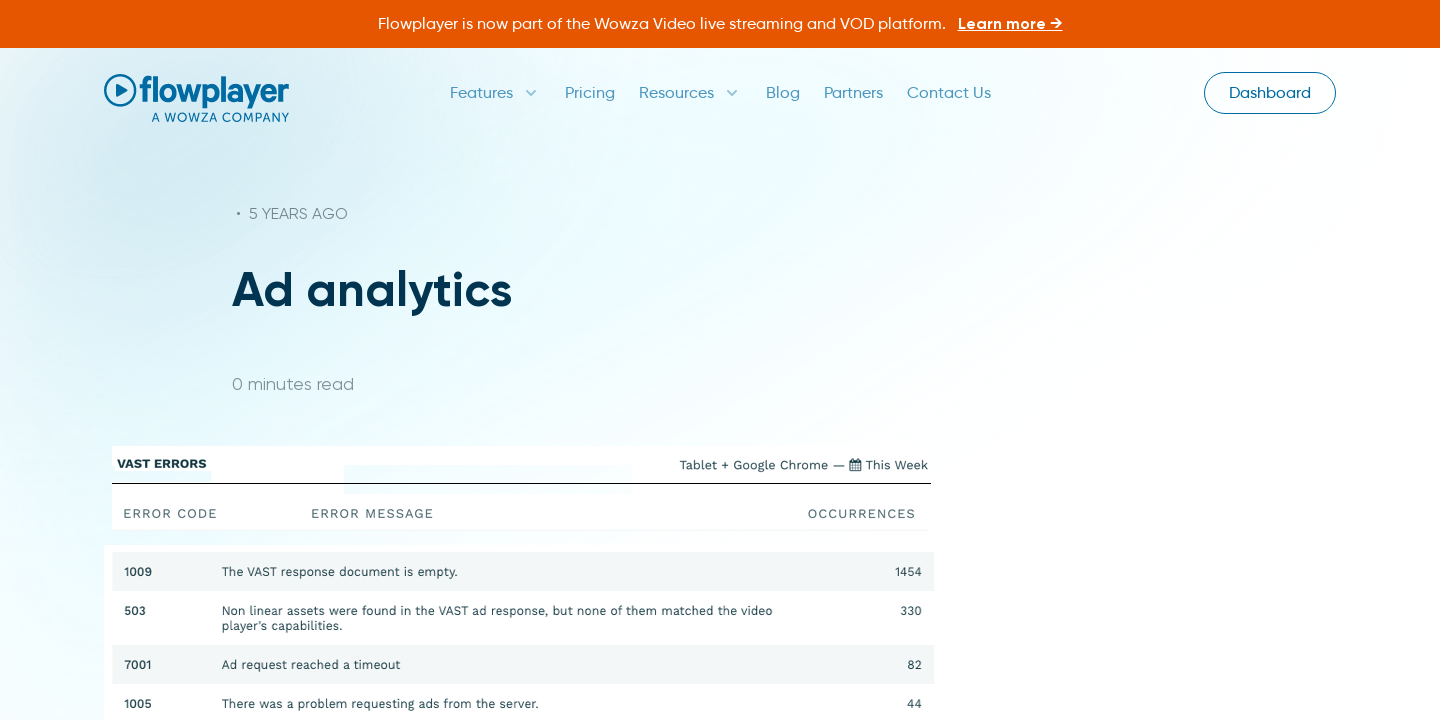Select table row for error code 7001
This screenshot has width=1440, height=720.
522,664
